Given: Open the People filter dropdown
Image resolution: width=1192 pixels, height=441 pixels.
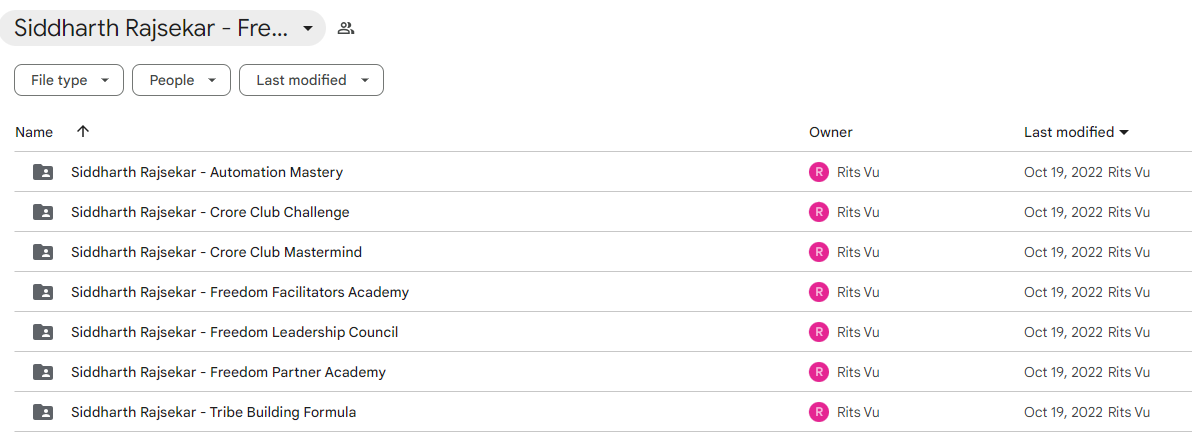Looking at the screenshot, I should coord(181,81).
